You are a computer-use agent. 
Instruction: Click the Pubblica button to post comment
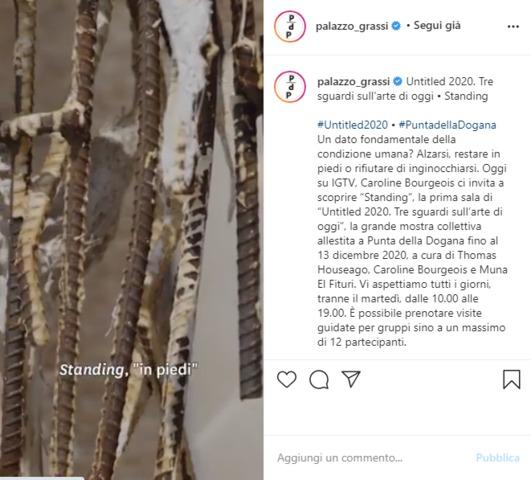(497, 458)
